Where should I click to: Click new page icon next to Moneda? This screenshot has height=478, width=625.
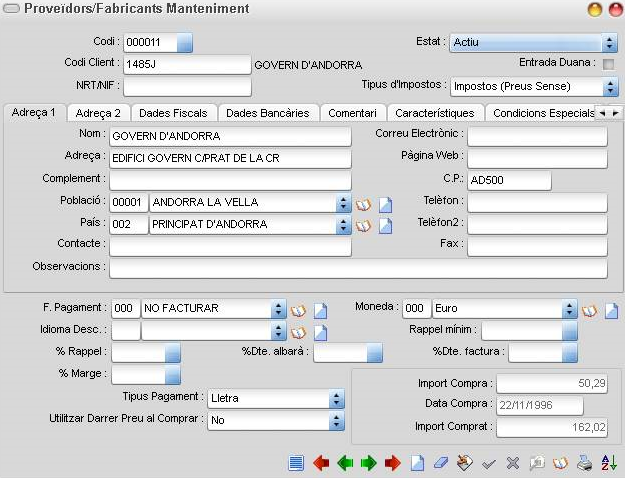pyautogui.click(x=611, y=311)
